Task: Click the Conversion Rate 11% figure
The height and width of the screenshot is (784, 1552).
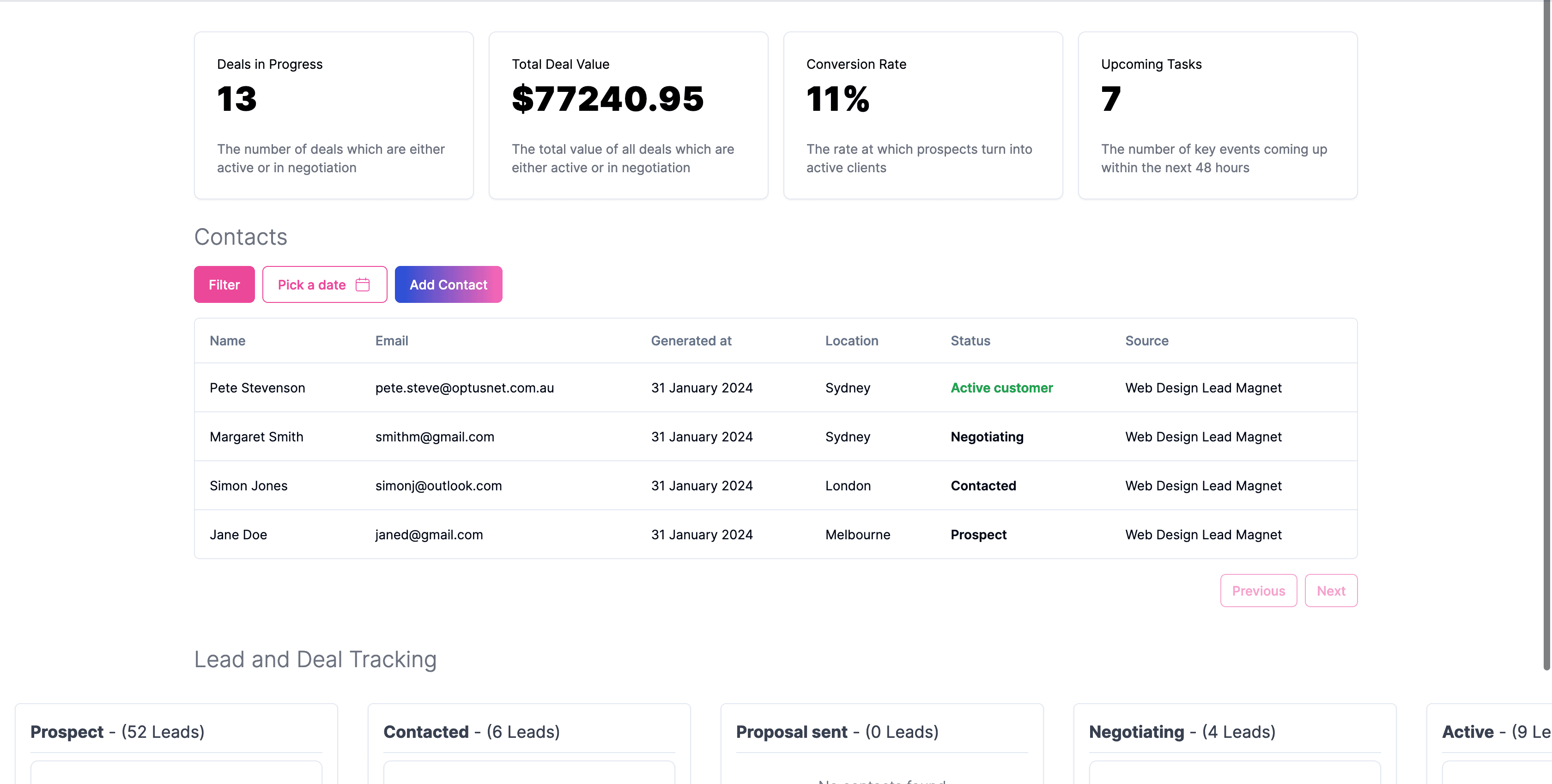Action: [837, 99]
